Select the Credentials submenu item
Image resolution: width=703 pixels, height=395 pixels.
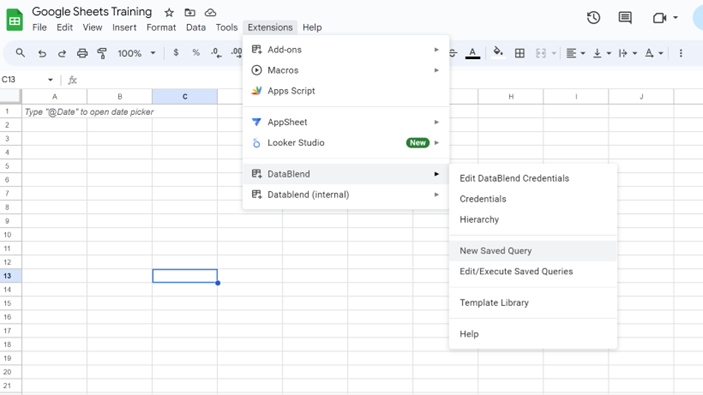(x=533, y=199)
